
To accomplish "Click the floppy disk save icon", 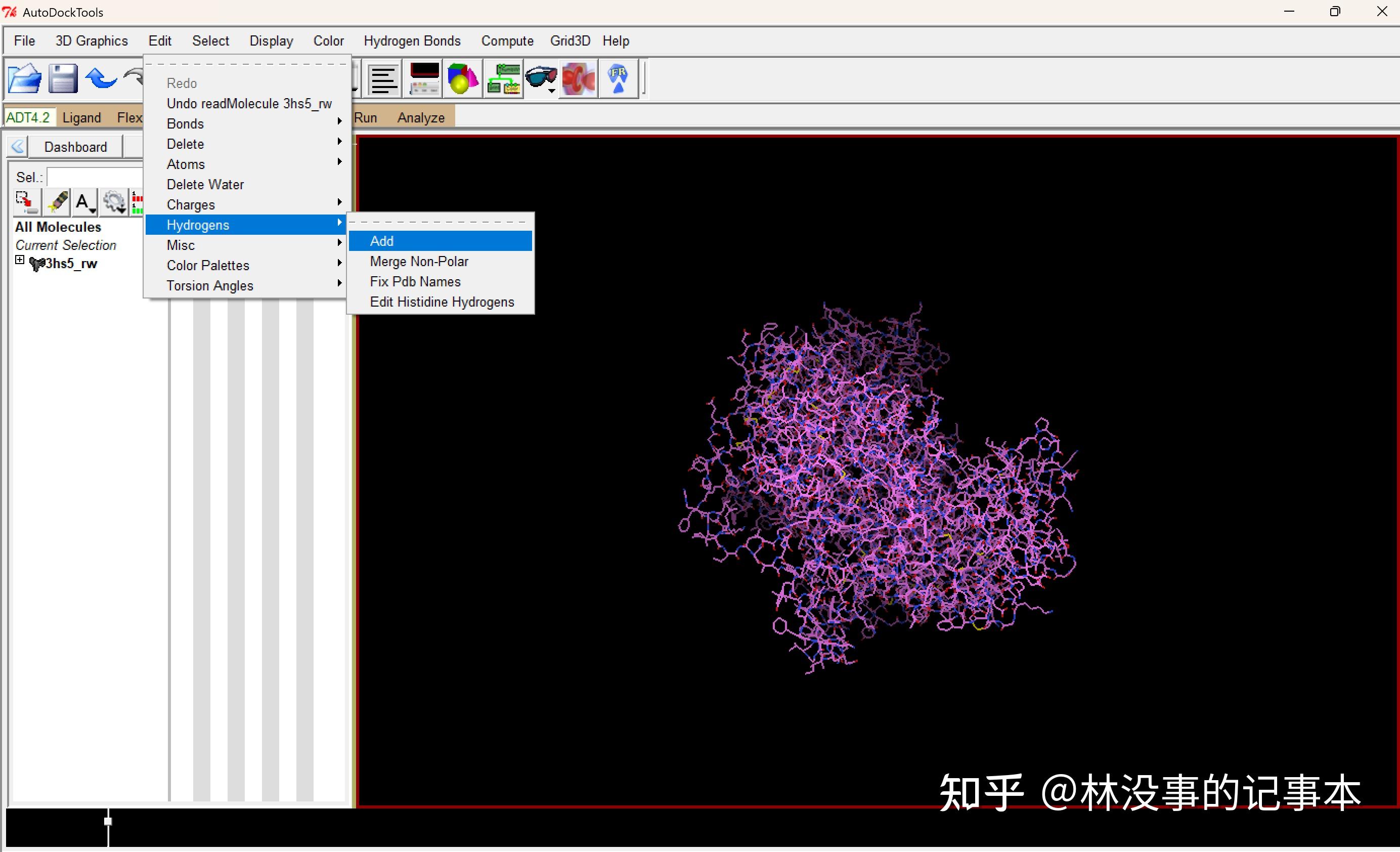I will pyautogui.click(x=63, y=78).
